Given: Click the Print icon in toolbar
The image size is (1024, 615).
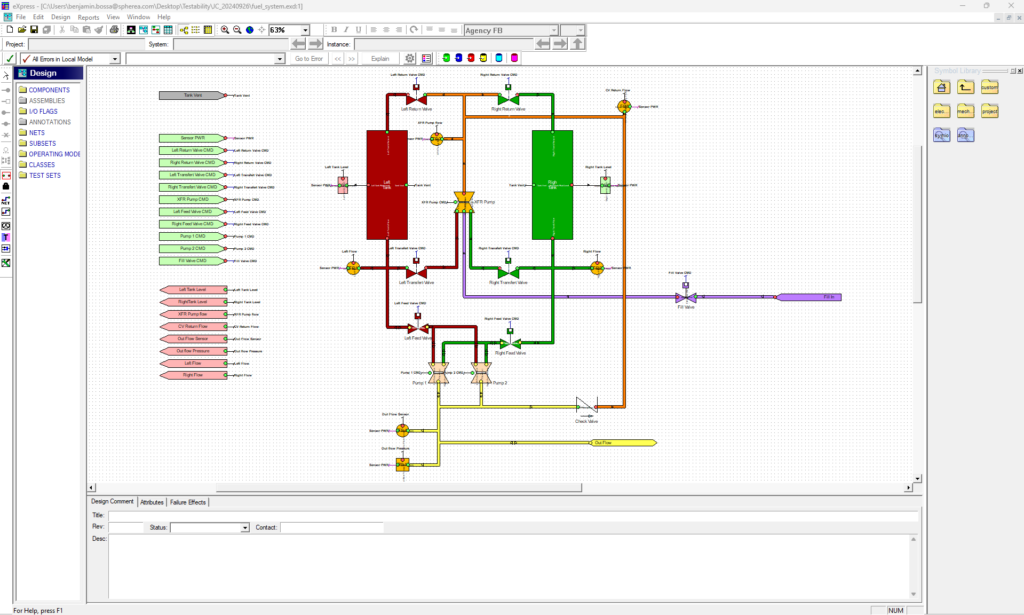Looking at the screenshot, I should [115, 30].
